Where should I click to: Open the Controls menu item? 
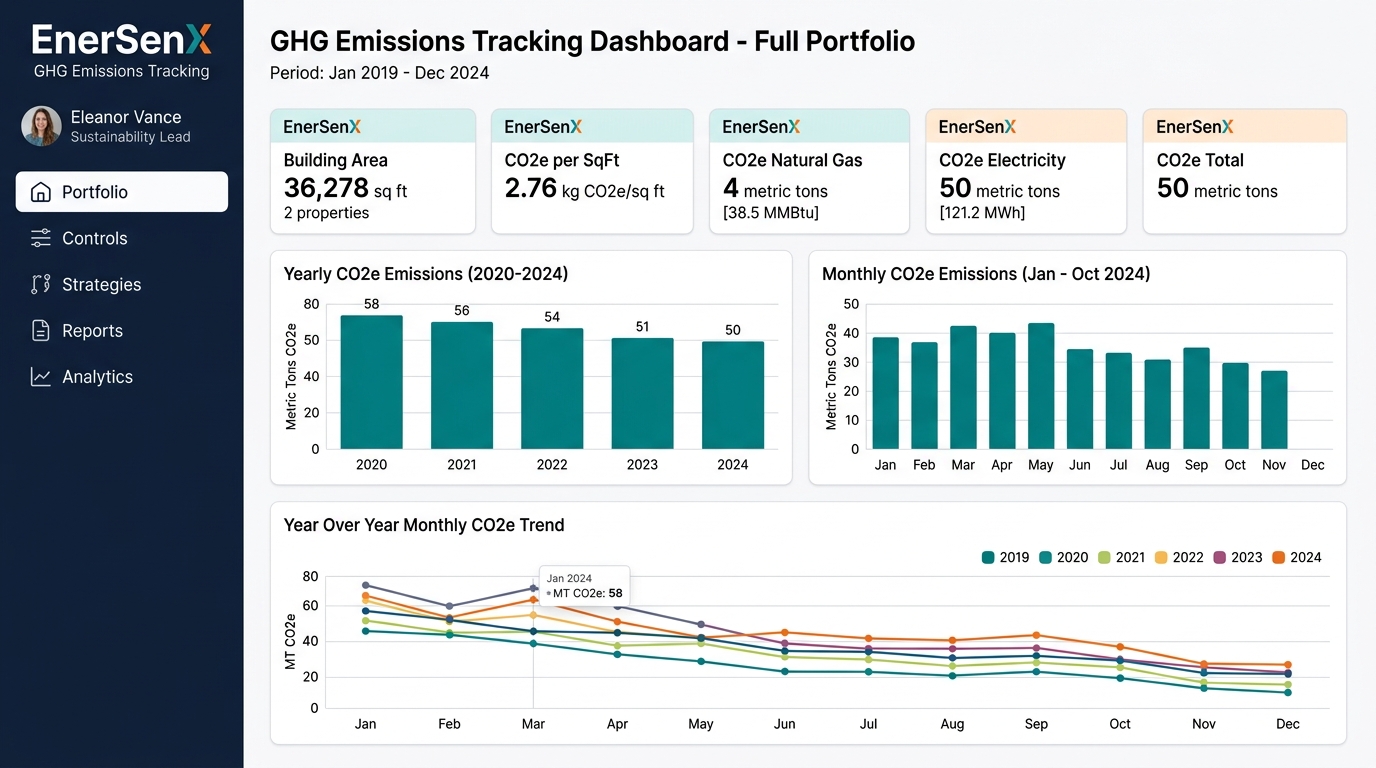[x=122, y=238]
